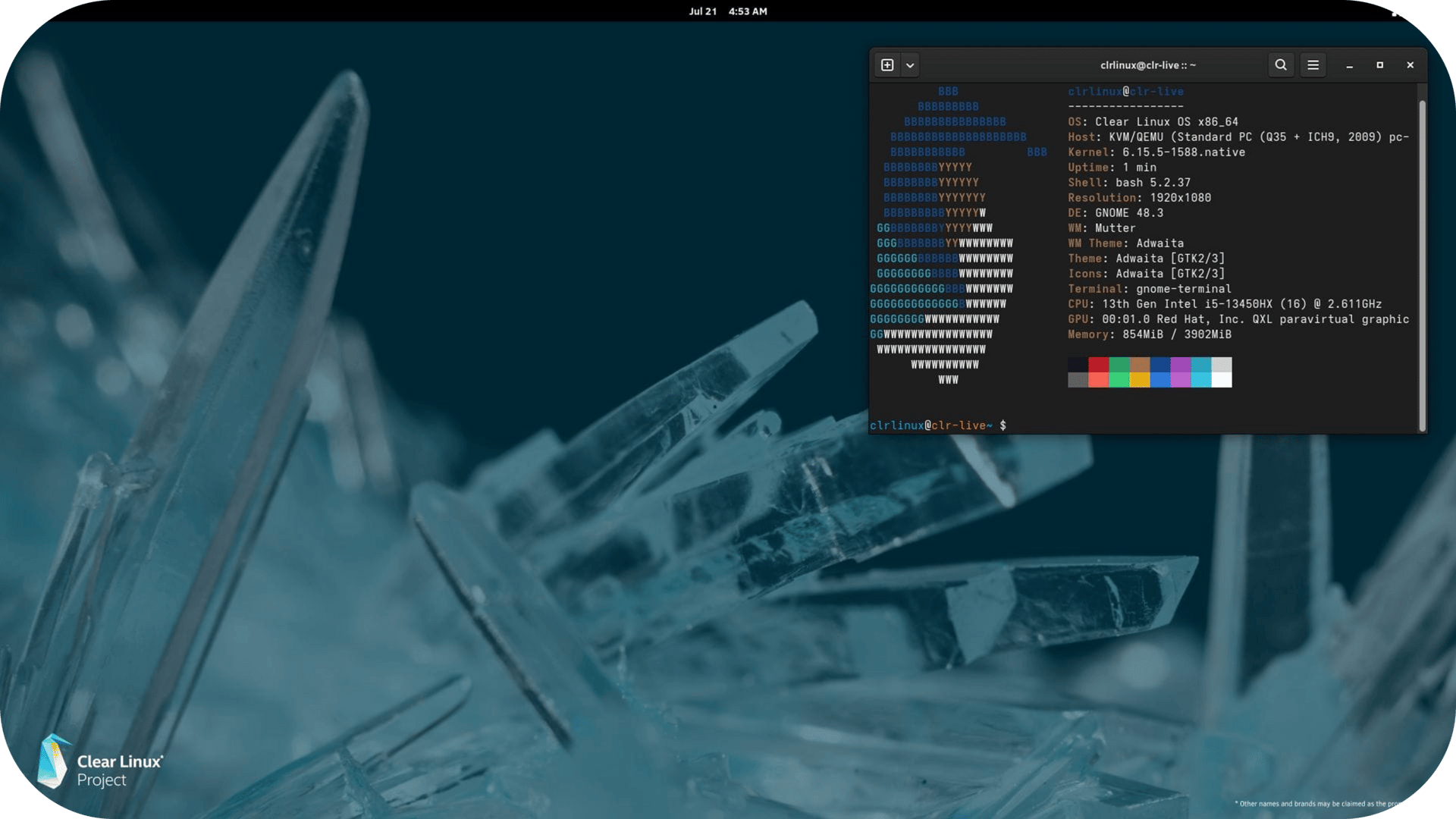The height and width of the screenshot is (819, 1456).
Task: Click the Memory: 854MiB / 3902MiB line
Action: 1150,334
